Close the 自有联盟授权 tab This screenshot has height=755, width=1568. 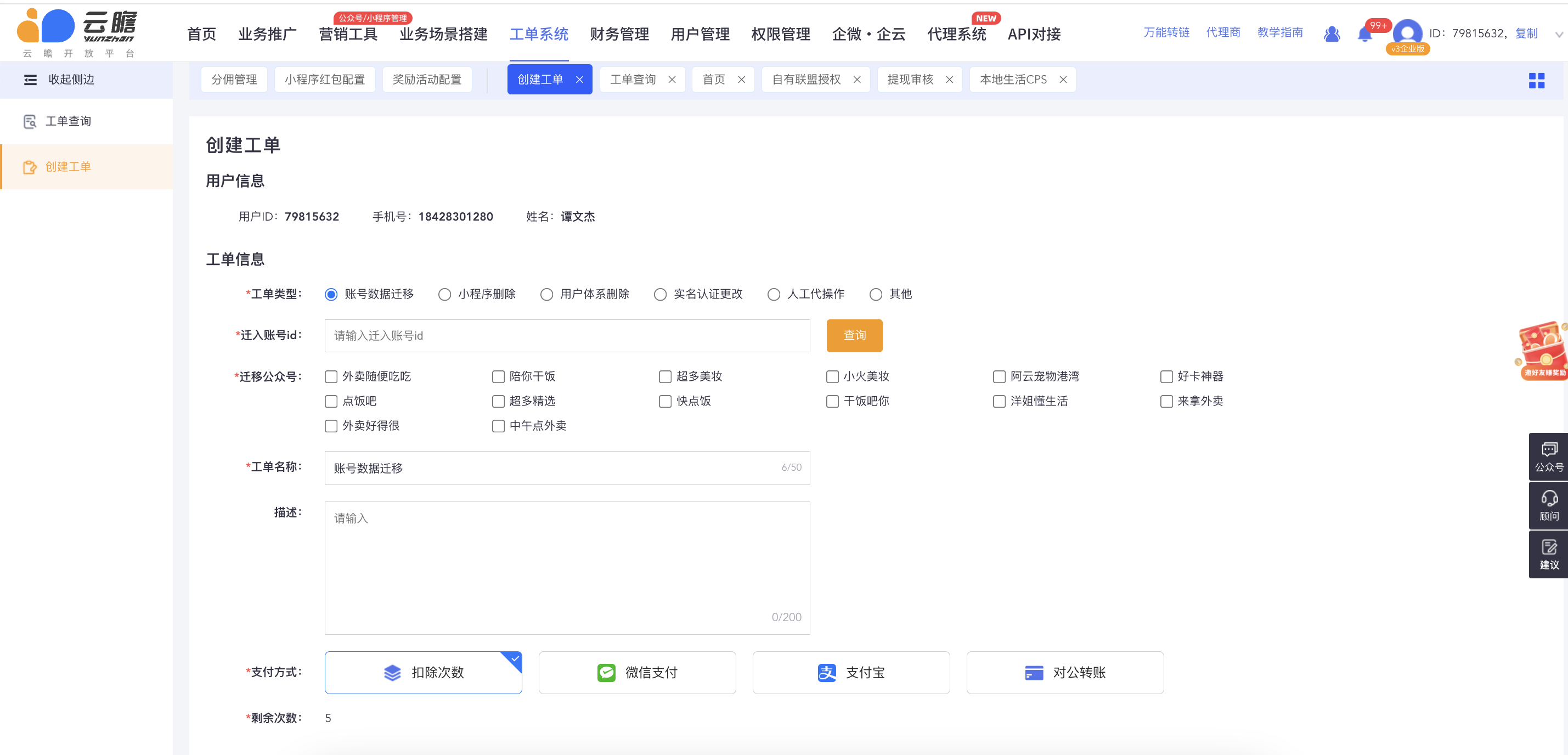pyautogui.click(x=857, y=80)
